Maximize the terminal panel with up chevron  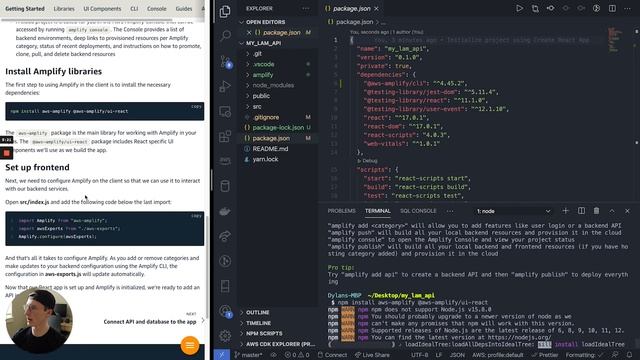click(x=612, y=211)
